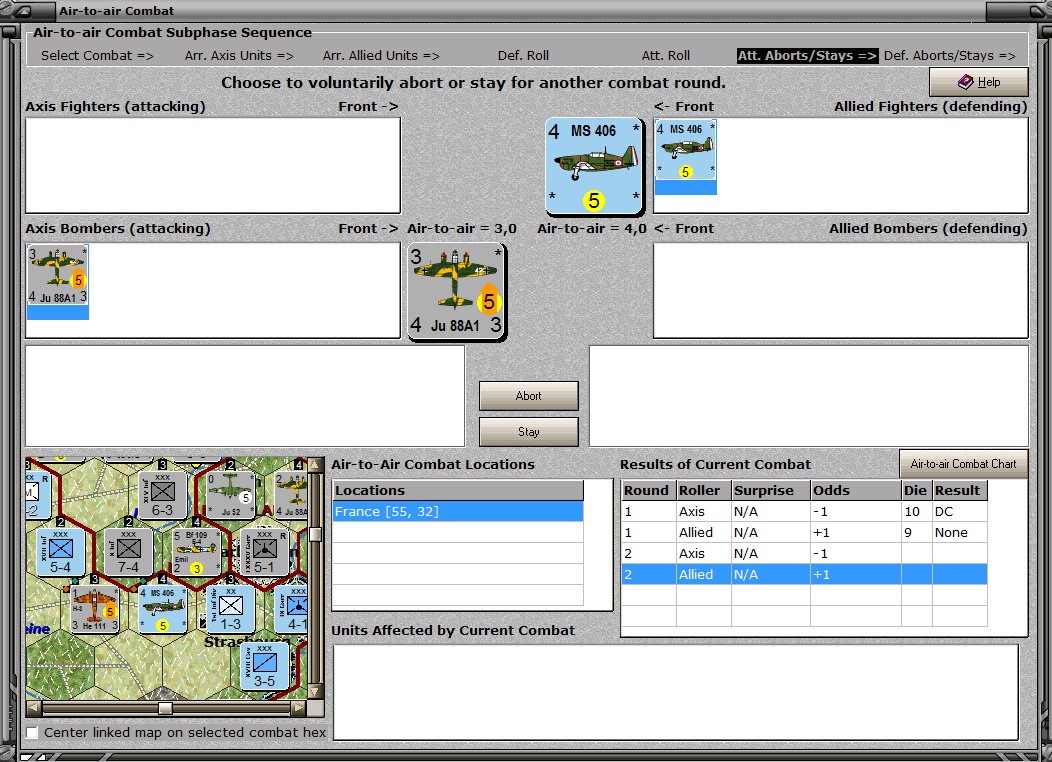This screenshot has height=762, width=1052.
Task: Click map vertical scrollbar down arrow
Action: (315, 691)
